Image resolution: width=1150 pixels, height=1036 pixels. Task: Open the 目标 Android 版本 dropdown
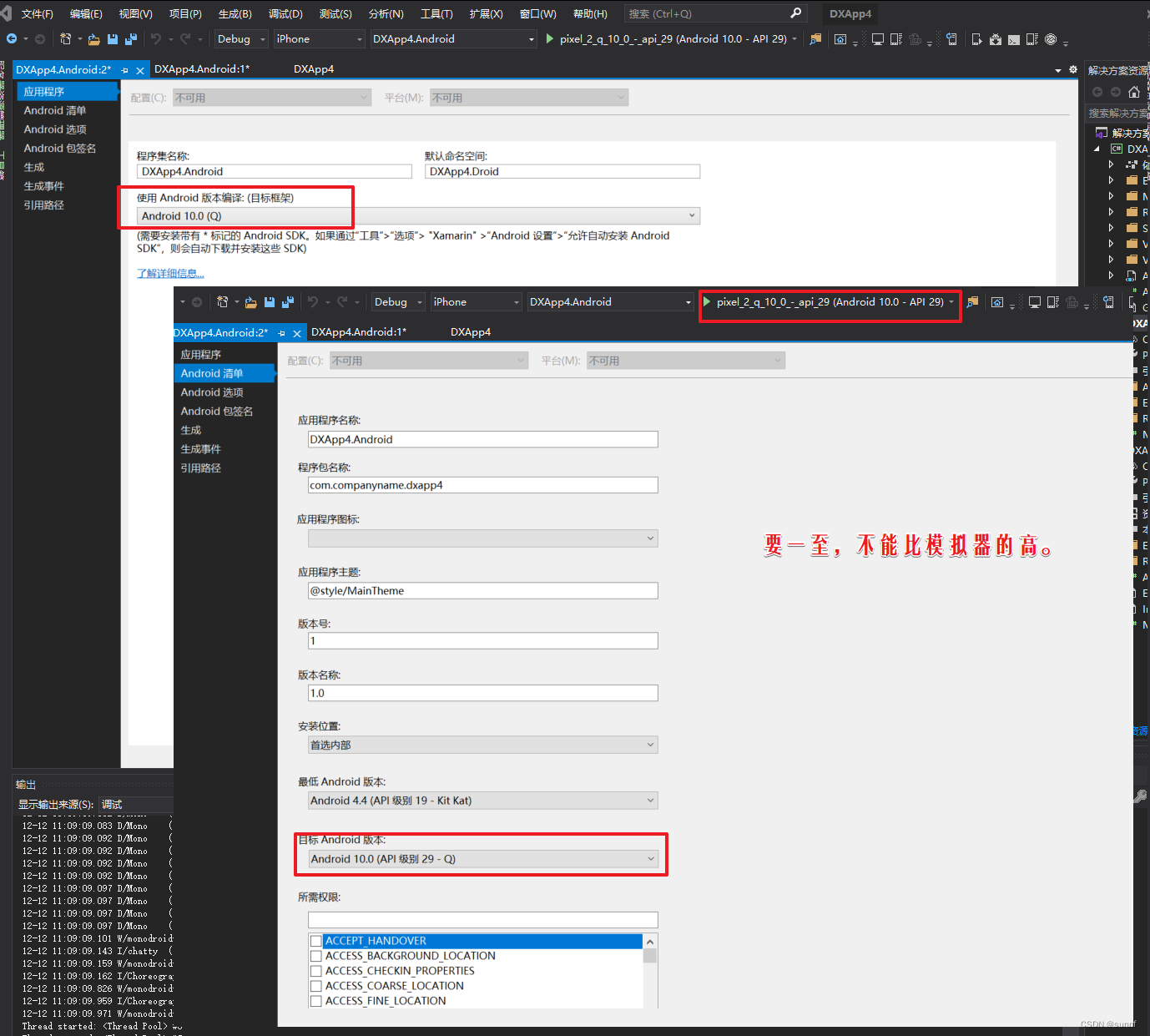click(x=650, y=858)
